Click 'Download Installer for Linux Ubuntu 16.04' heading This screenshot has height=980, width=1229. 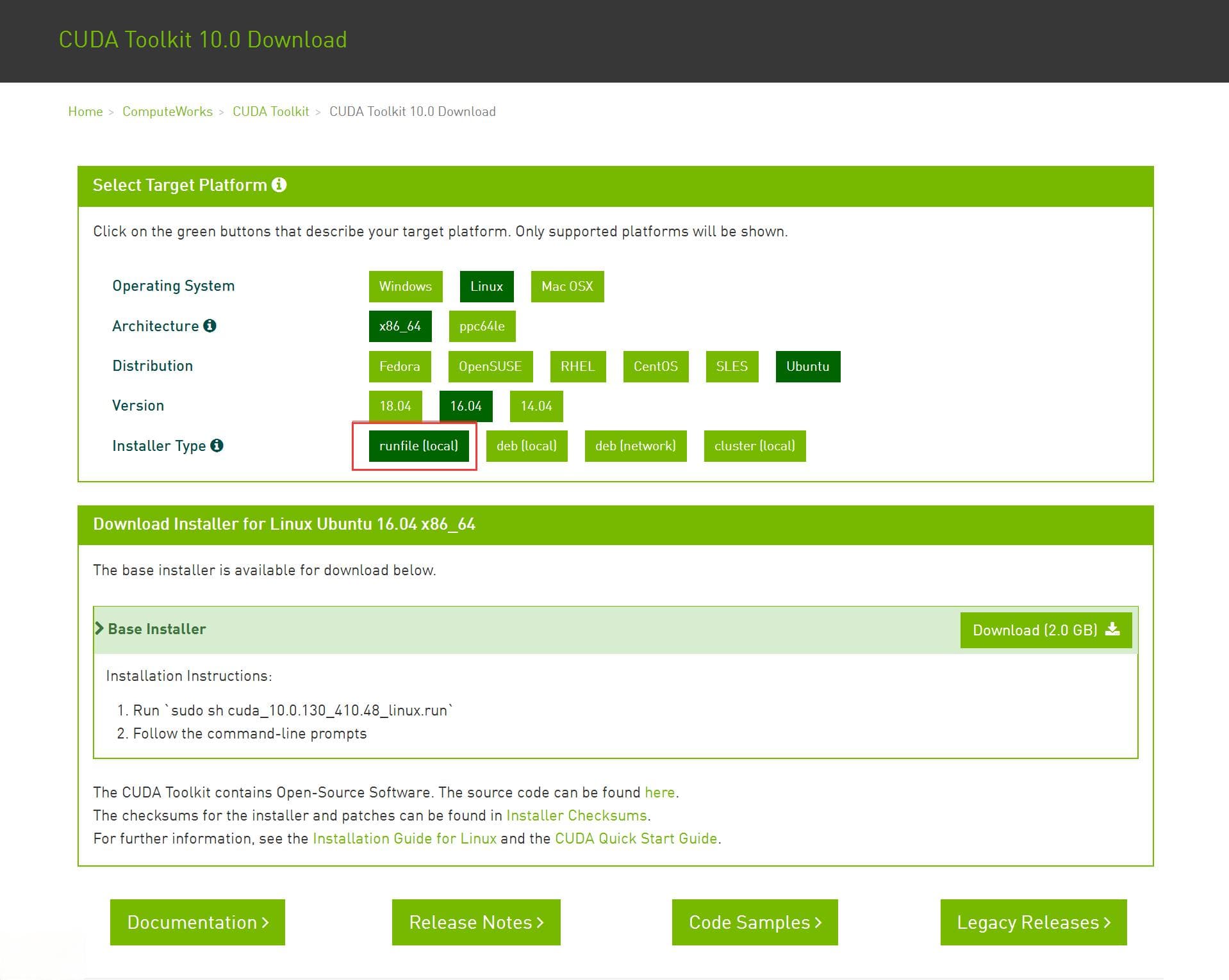coord(285,524)
